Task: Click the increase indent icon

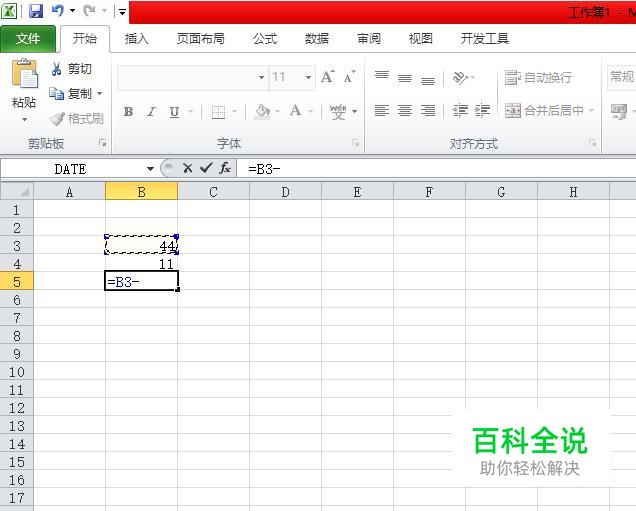Action: [x=482, y=110]
